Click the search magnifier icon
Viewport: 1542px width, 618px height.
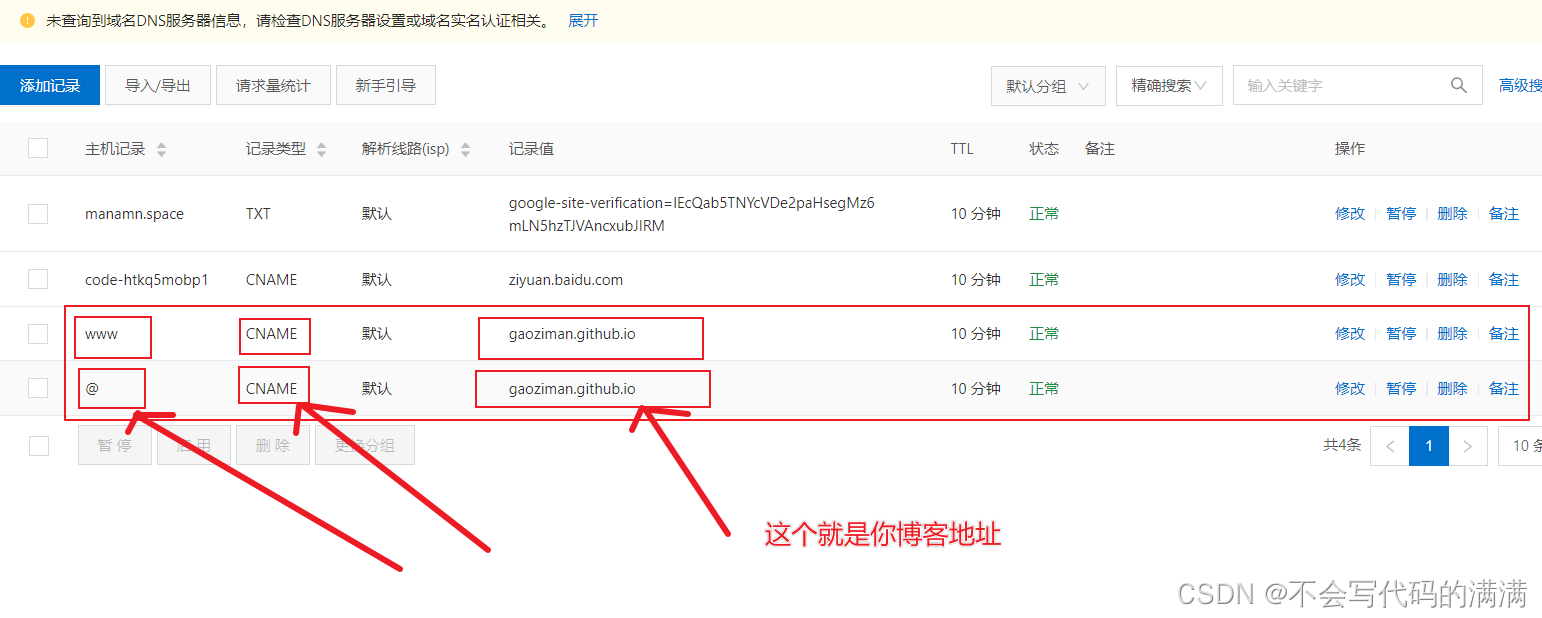pyautogui.click(x=1459, y=85)
